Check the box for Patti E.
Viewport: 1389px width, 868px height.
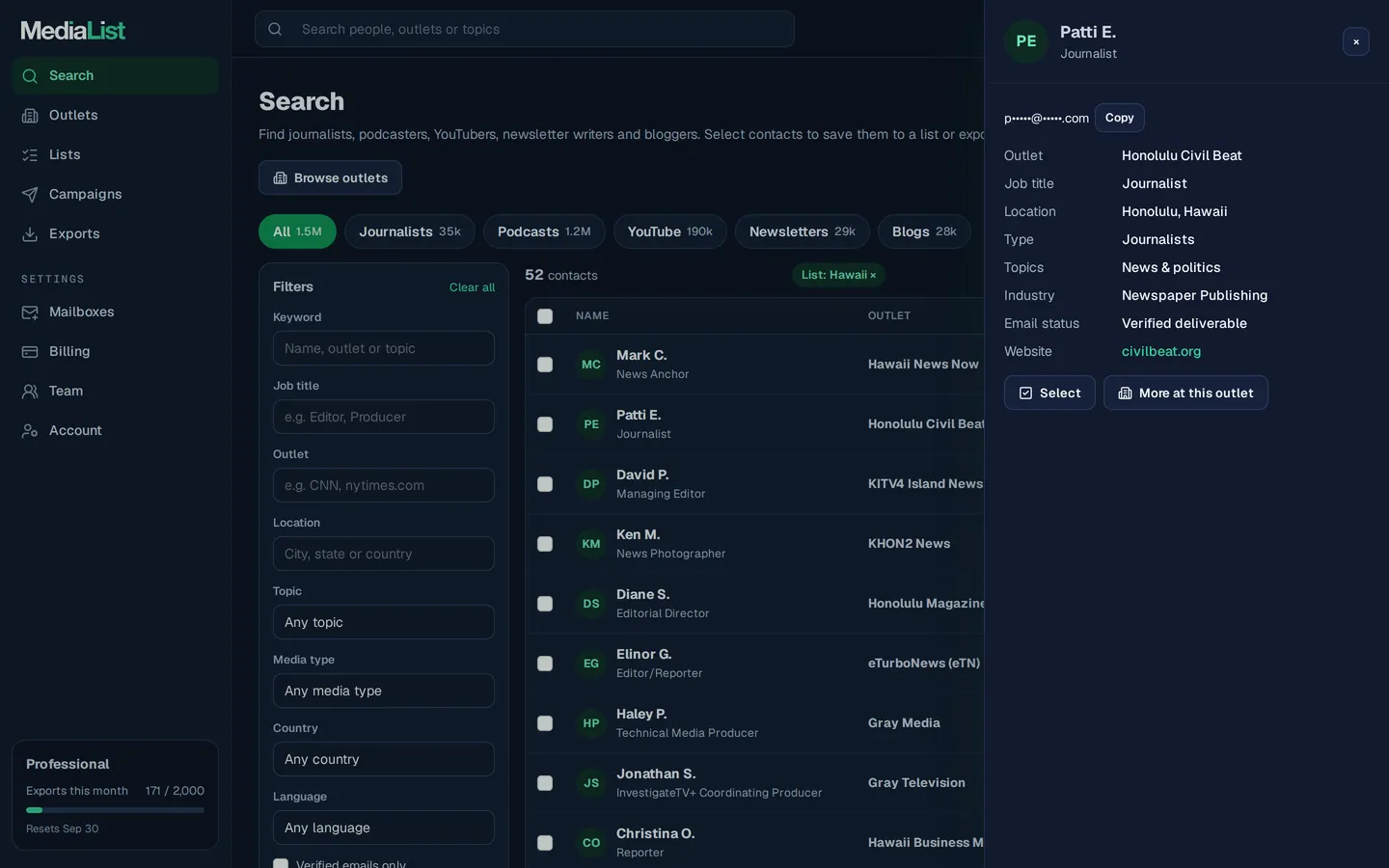point(545,424)
